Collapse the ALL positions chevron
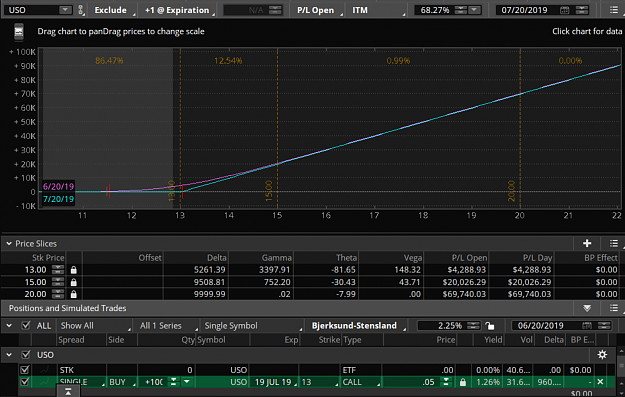 click(x=9, y=326)
